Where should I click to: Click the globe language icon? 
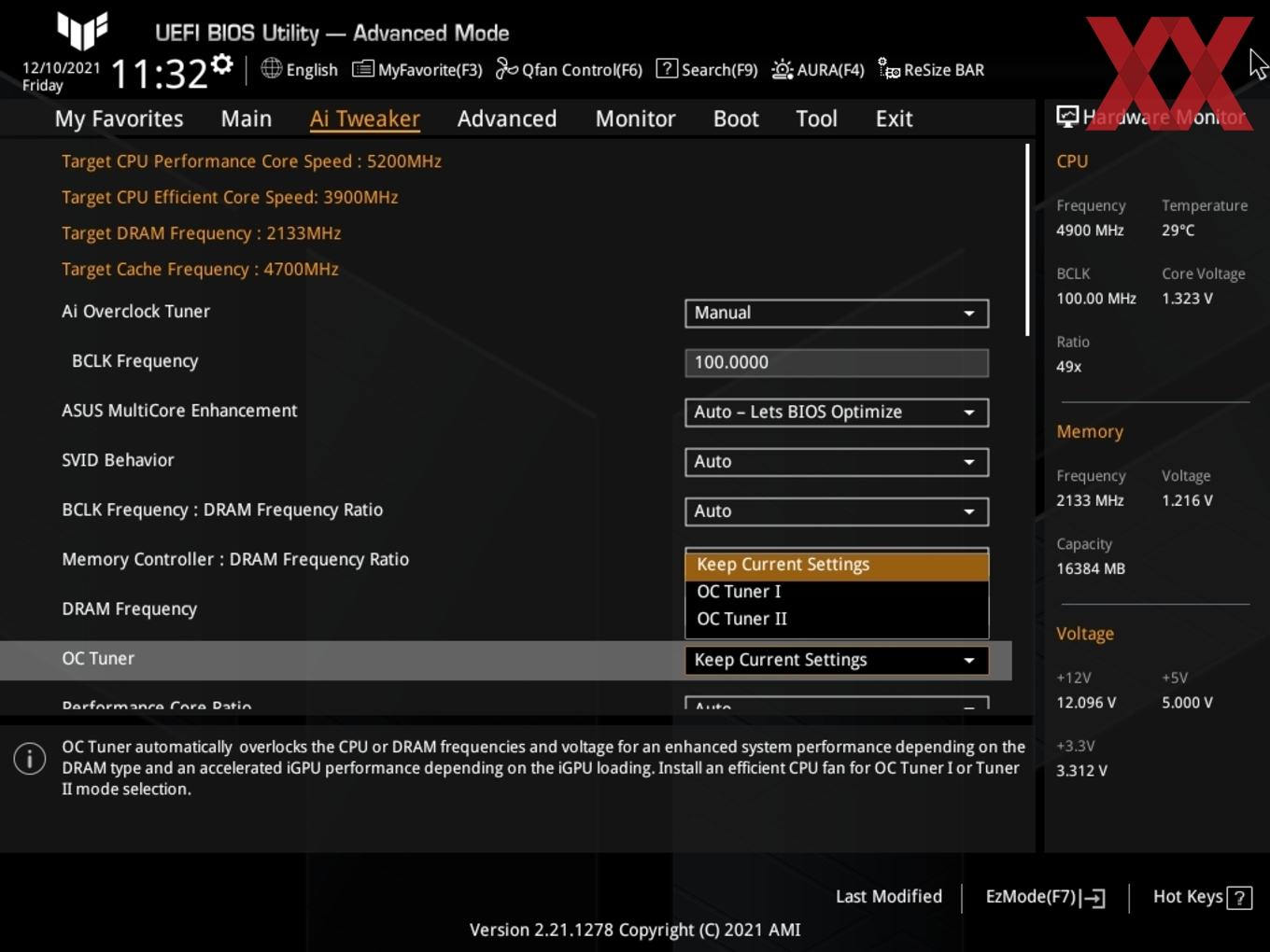click(271, 68)
